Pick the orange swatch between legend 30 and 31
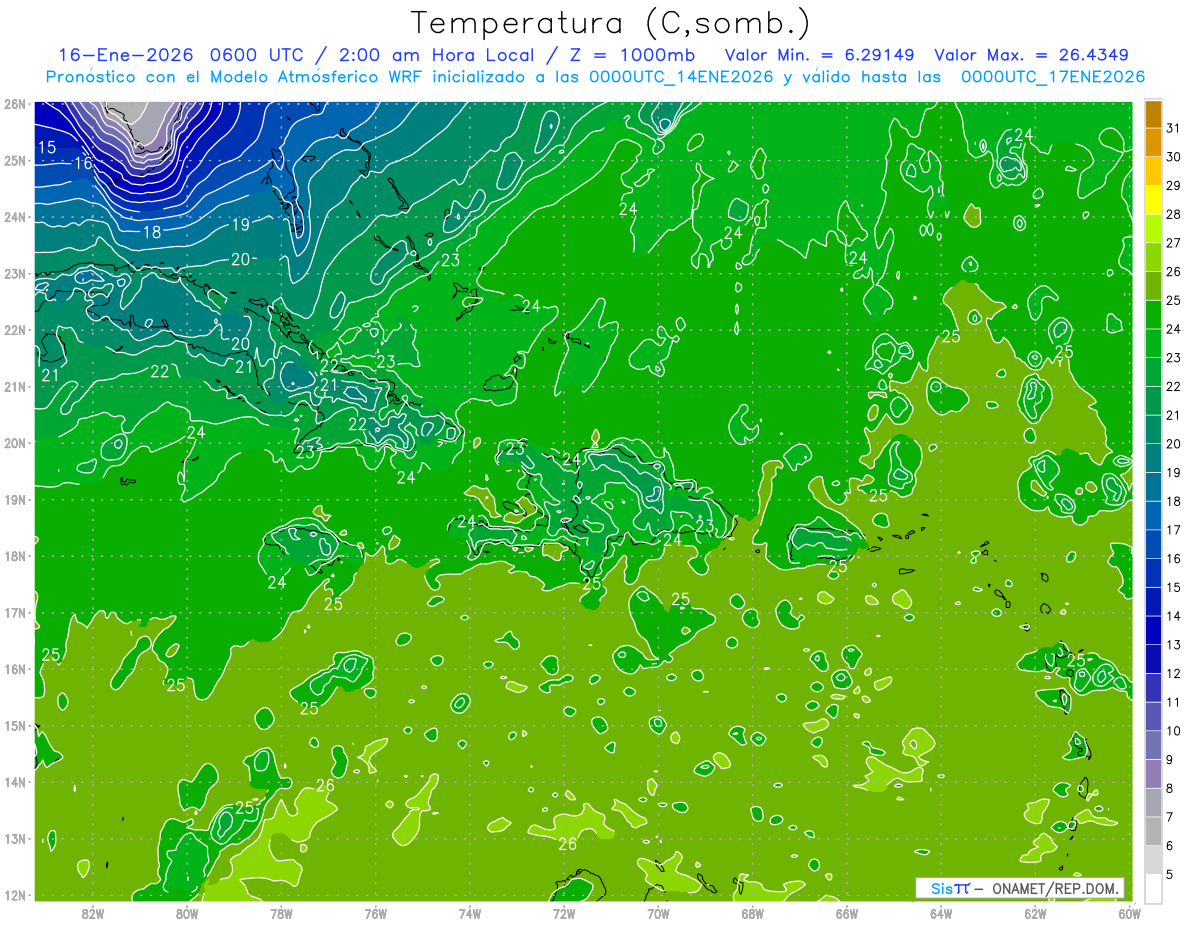The height and width of the screenshot is (927, 1200). [1153, 143]
